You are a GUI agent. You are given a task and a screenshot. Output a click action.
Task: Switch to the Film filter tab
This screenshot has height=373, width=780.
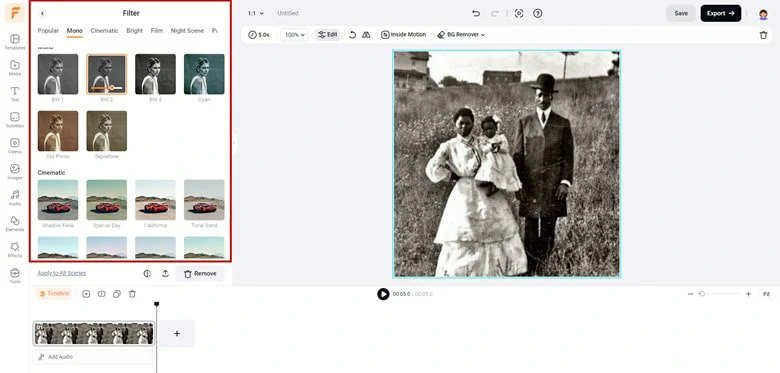(x=157, y=31)
